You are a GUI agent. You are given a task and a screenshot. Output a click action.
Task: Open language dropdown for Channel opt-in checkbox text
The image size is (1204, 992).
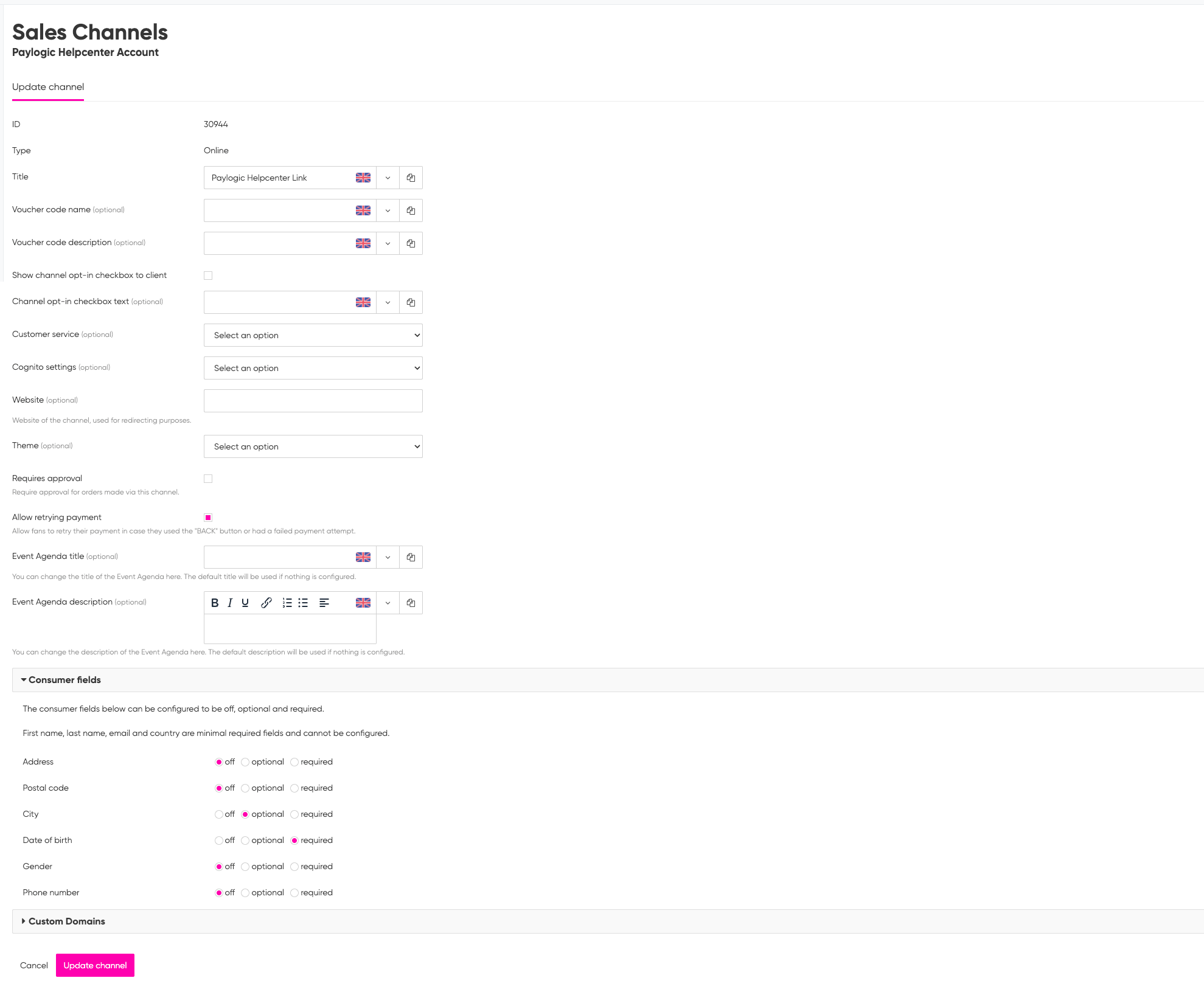click(x=388, y=302)
